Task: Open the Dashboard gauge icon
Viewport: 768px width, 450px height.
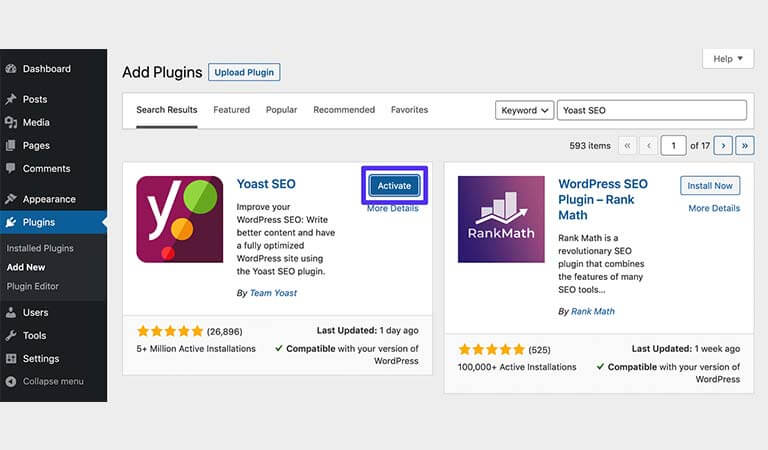Action: click(11, 69)
